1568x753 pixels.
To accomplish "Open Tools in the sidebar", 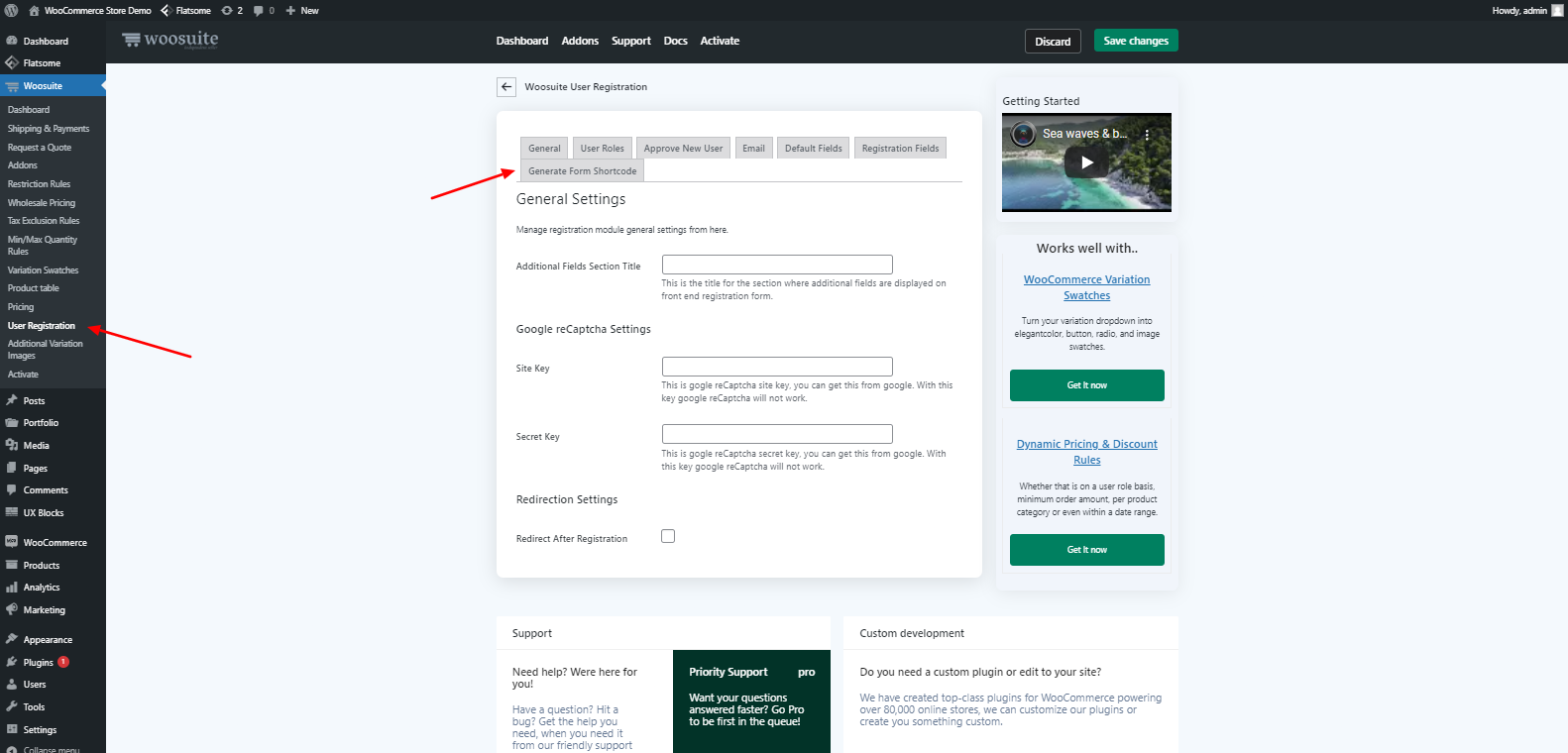I will pos(34,707).
